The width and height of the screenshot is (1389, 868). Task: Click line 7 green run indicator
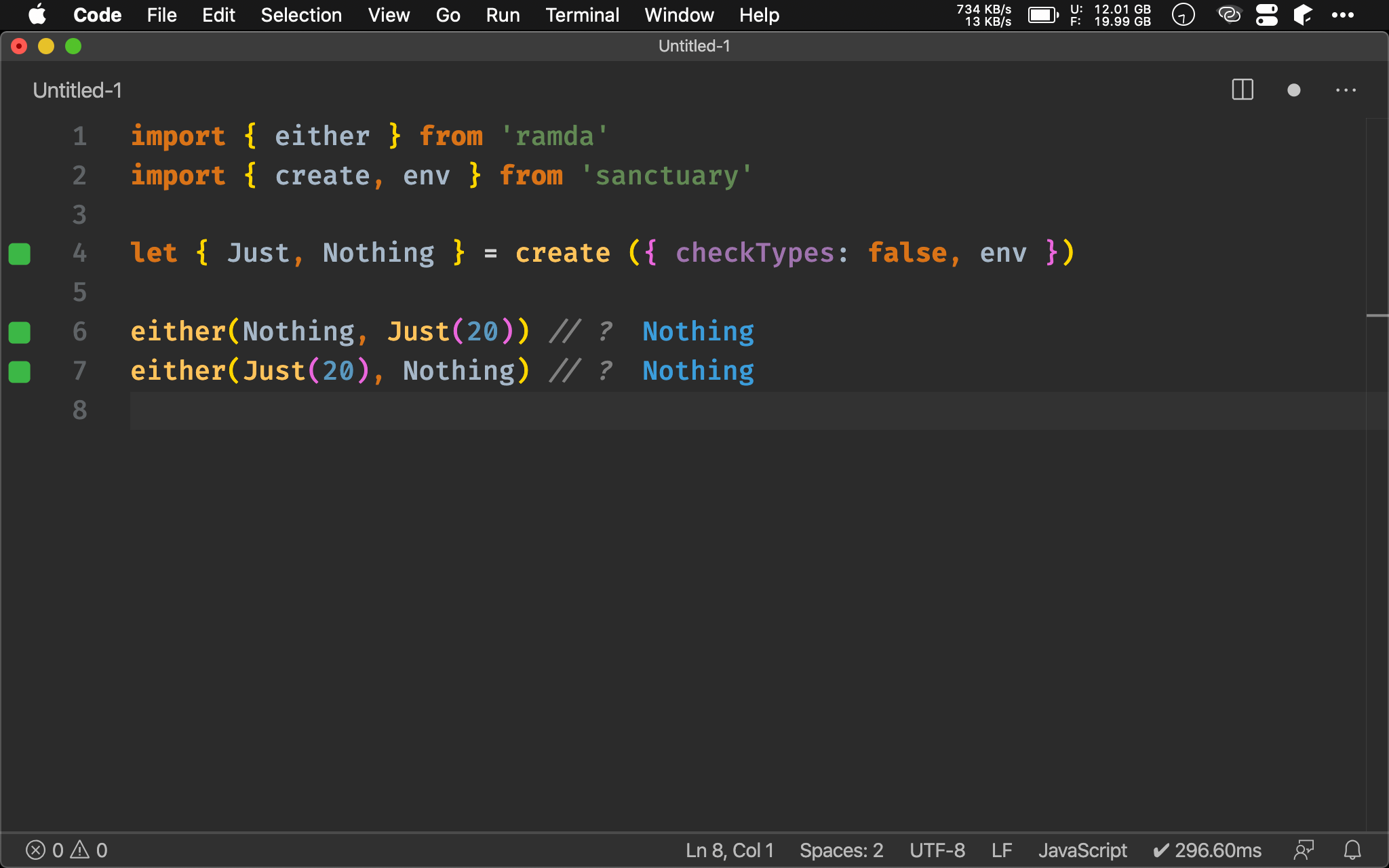(20, 370)
